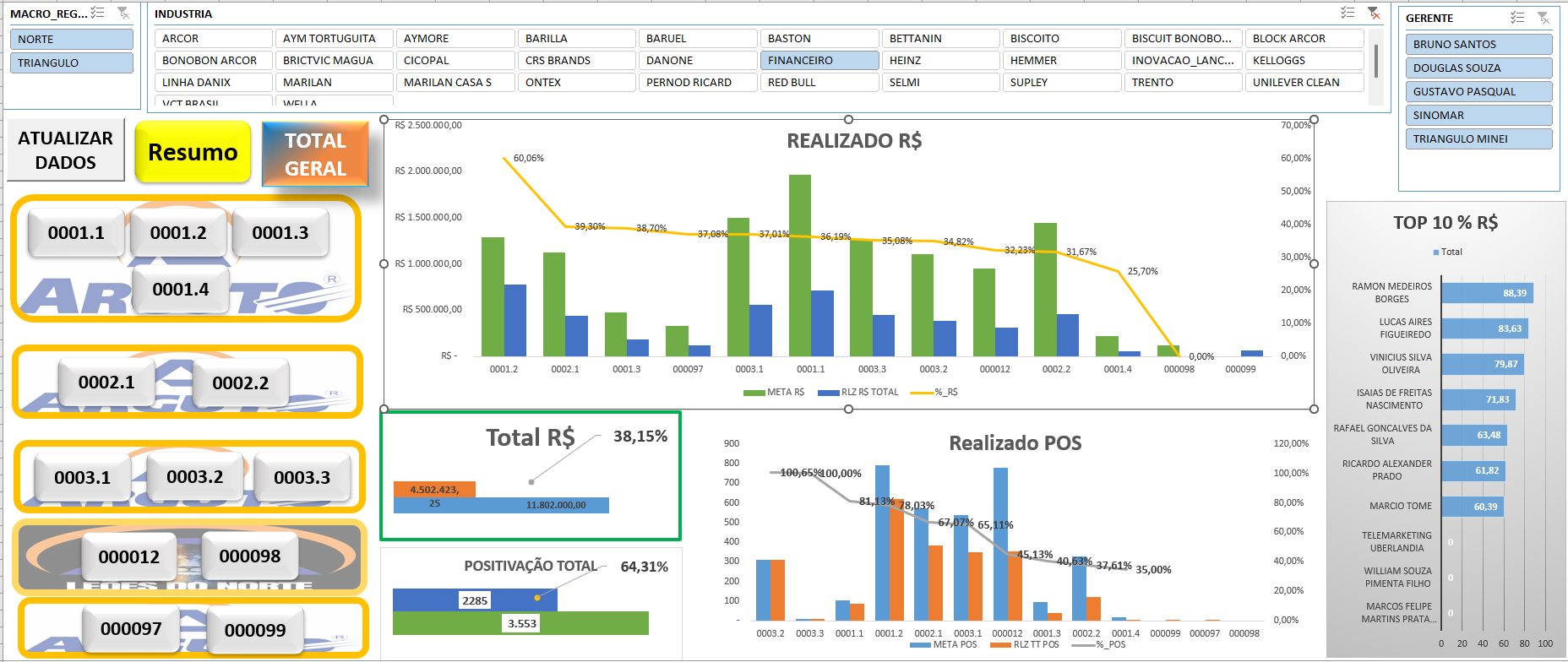Screen dimensions: 1568x662
Task: Open the yellow Resumo button
Action: [193, 152]
